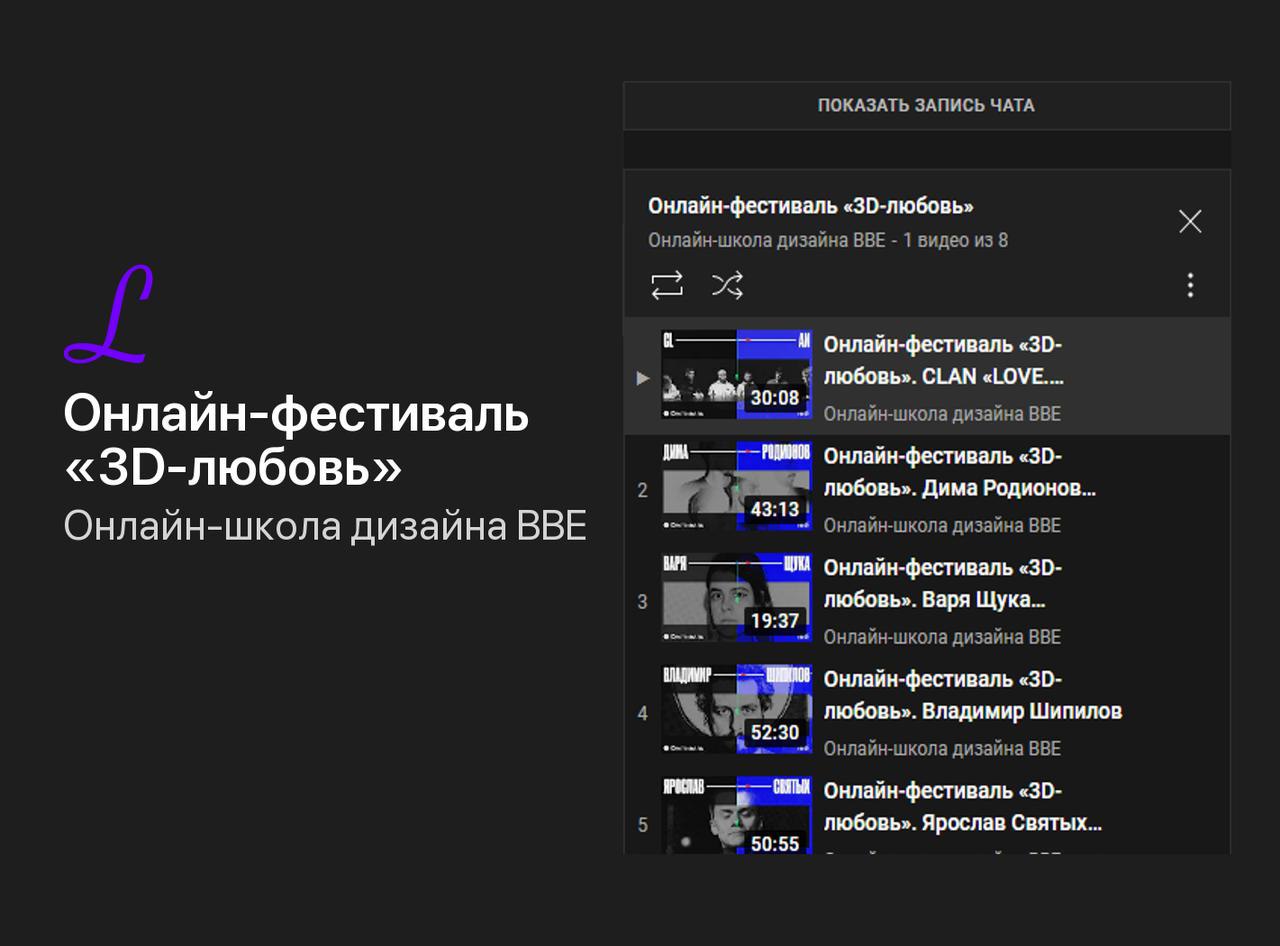1280x946 pixels.
Task: Click purple script L logo
Action: pos(108,315)
